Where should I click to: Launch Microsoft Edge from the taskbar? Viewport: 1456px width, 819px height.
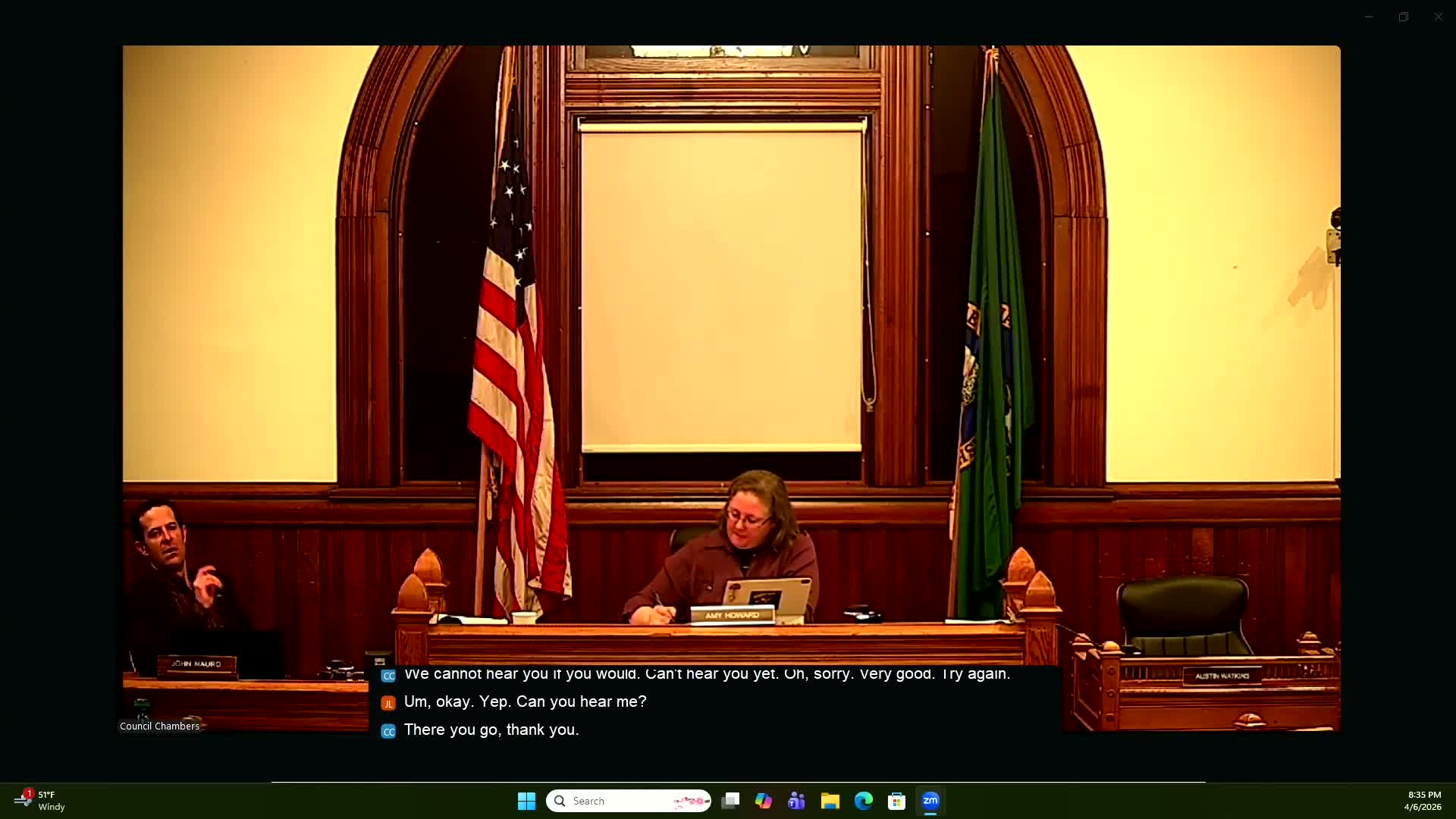864,801
